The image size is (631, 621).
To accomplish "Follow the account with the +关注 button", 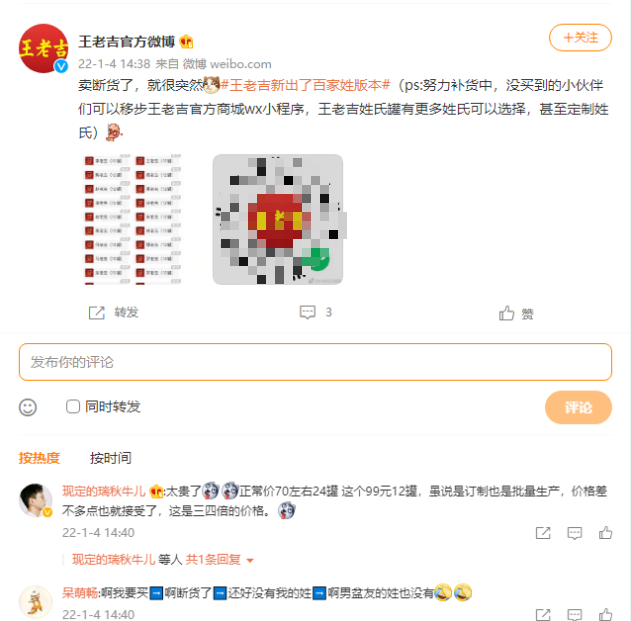I will (580, 37).
